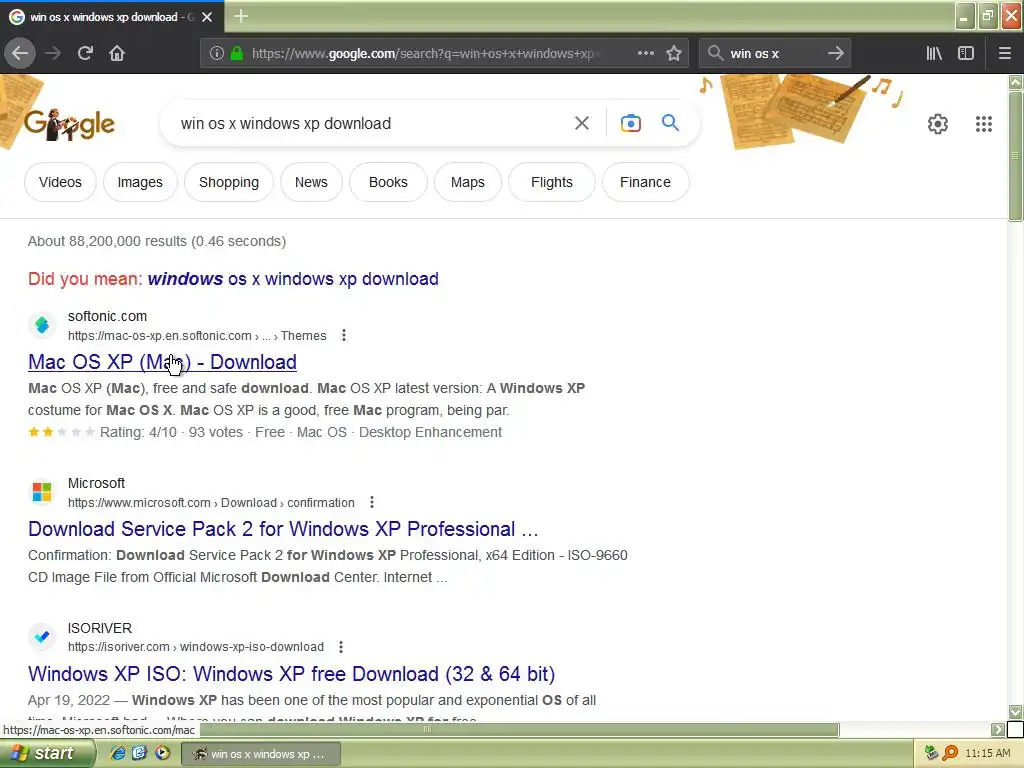Open more options for Microsoft result
The image size is (1024, 768).
point(372,502)
